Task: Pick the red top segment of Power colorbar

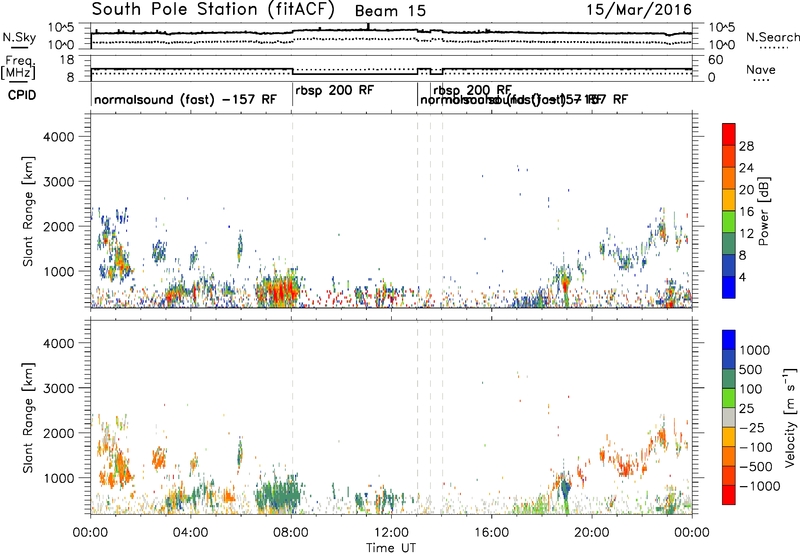Action: tap(729, 135)
